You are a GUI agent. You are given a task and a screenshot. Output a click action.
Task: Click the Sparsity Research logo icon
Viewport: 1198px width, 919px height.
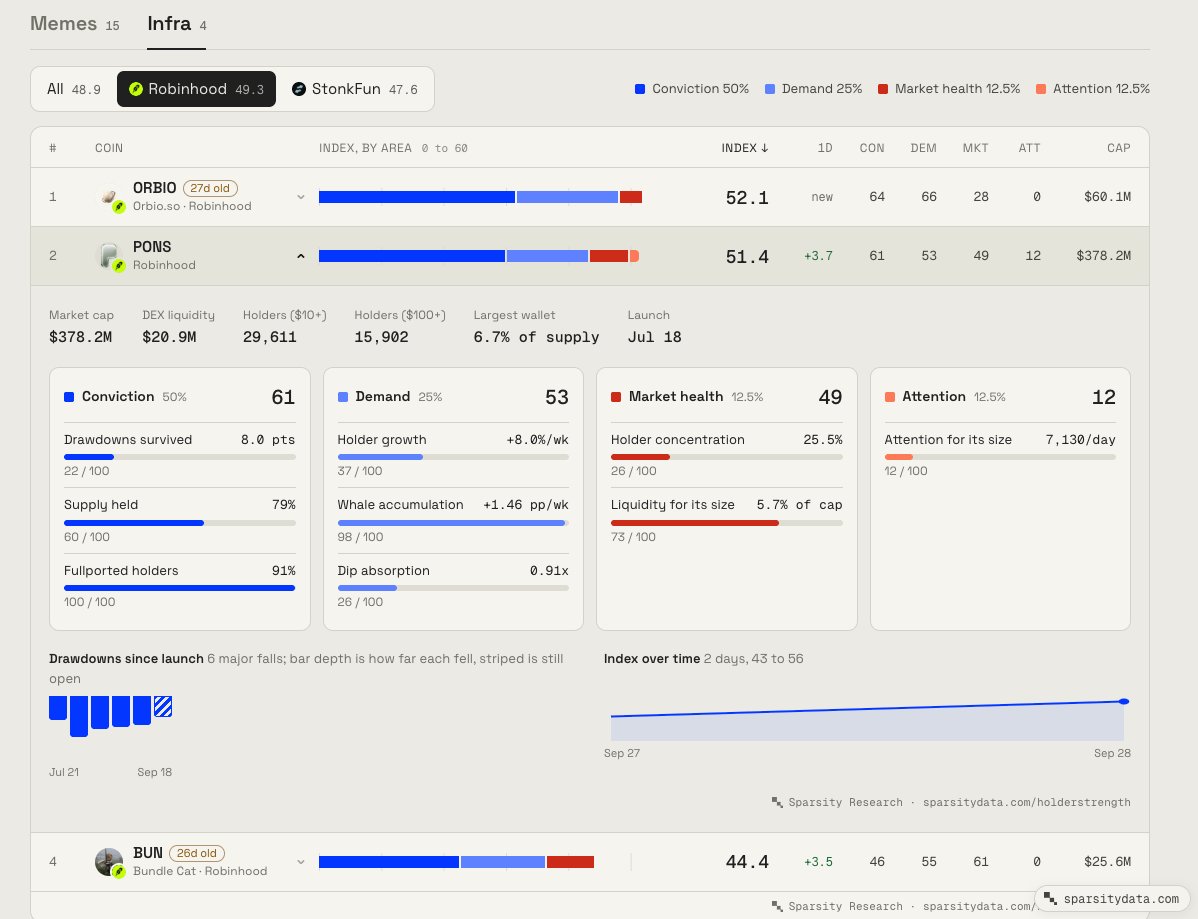click(x=777, y=802)
